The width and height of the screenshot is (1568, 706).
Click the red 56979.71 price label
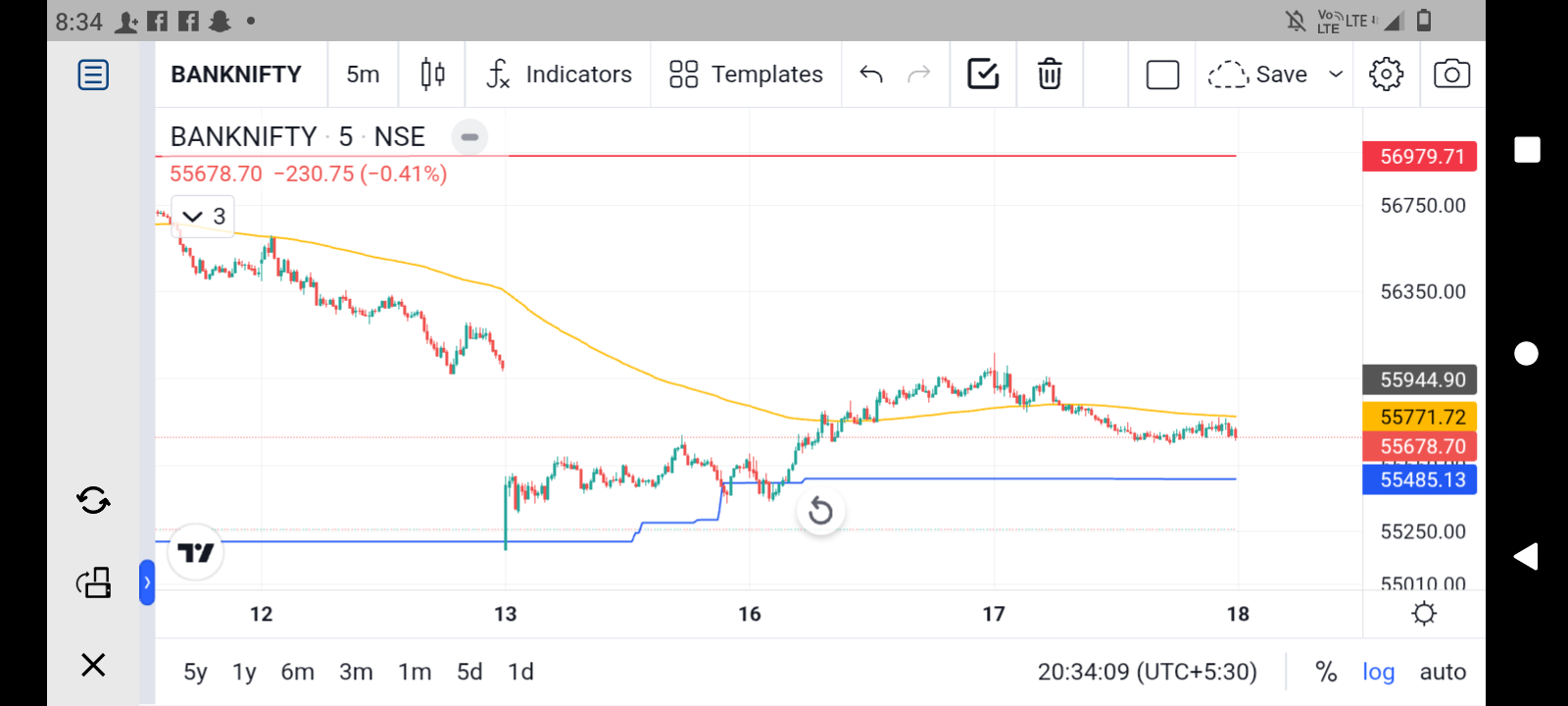[1420, 156]
